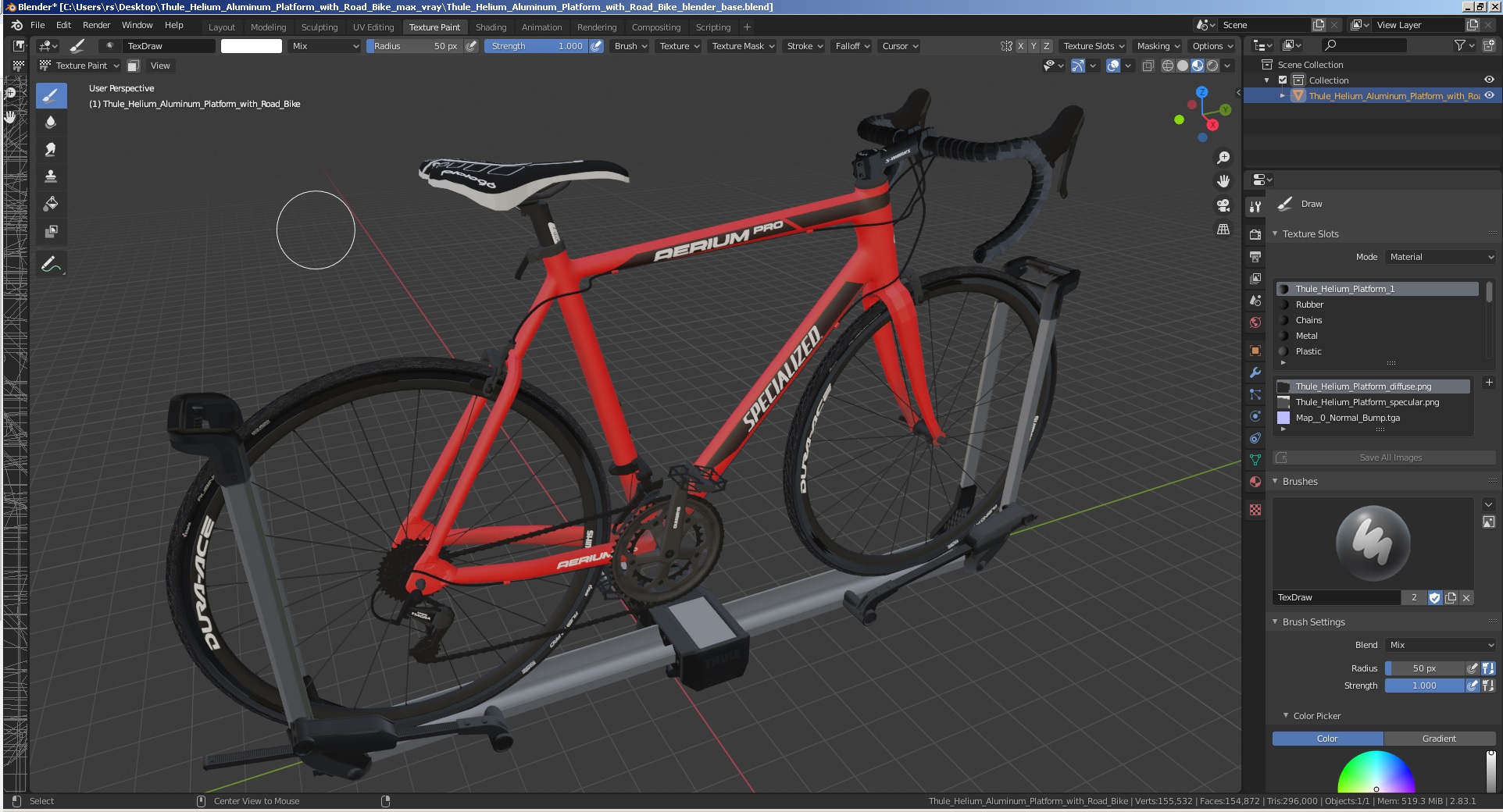1503x812 pixels.
Task: Open the Stroke dropdown
Action: [805, 46]
